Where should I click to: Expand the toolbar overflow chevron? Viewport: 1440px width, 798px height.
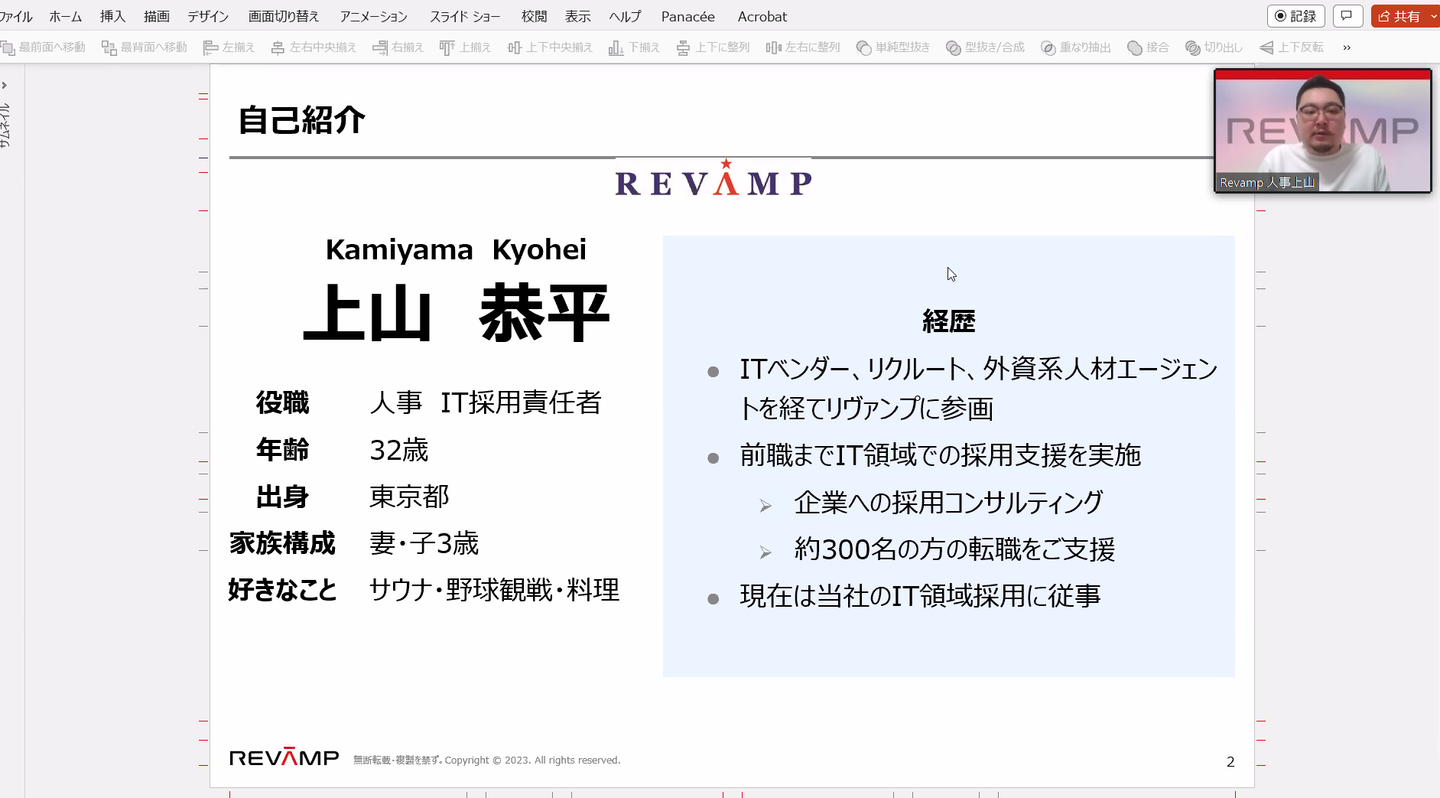[1347, 47]
